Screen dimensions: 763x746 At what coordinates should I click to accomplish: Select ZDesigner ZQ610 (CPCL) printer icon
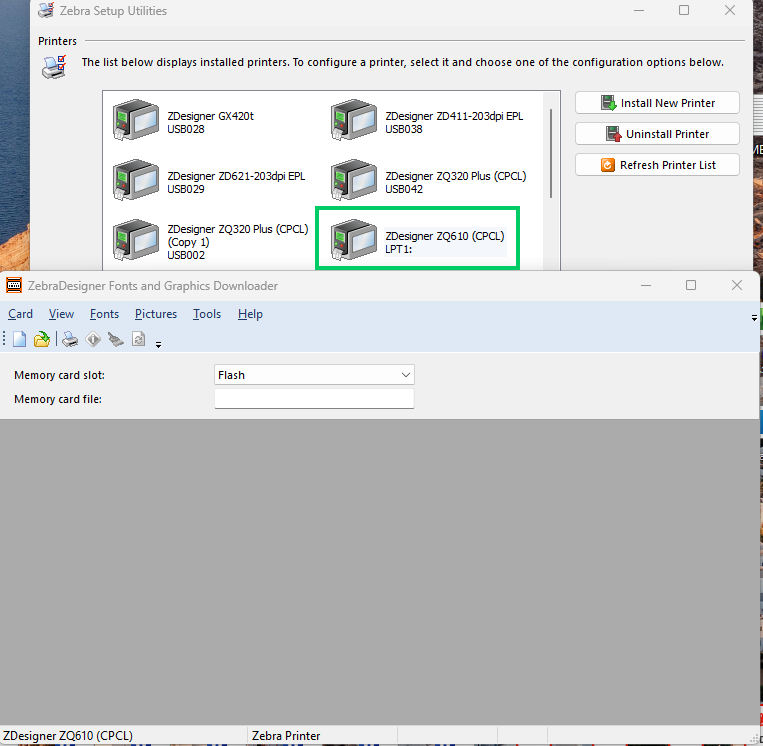tap(354, 239)
